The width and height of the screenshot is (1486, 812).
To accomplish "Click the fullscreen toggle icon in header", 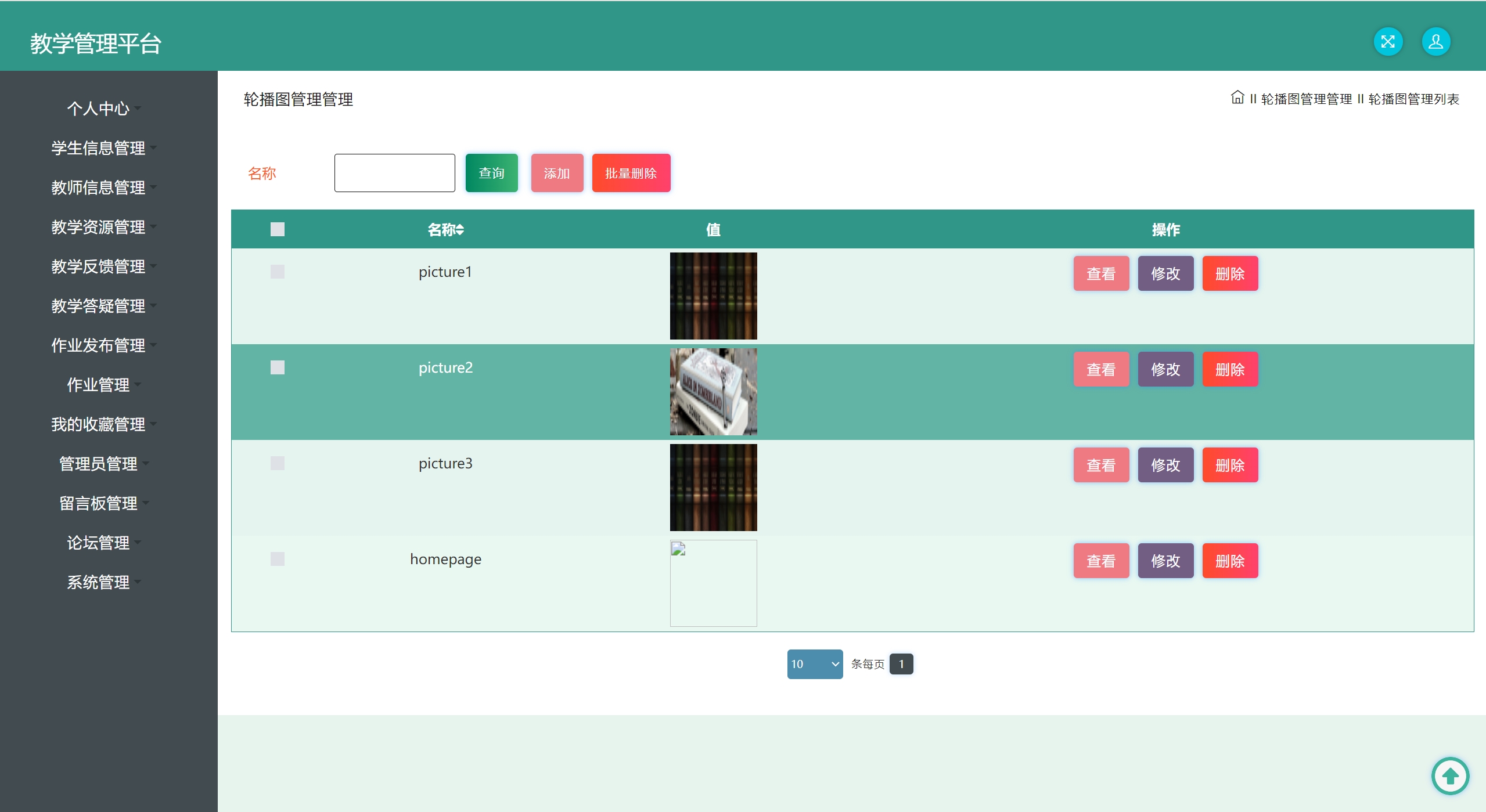I will coord(1388,42).
